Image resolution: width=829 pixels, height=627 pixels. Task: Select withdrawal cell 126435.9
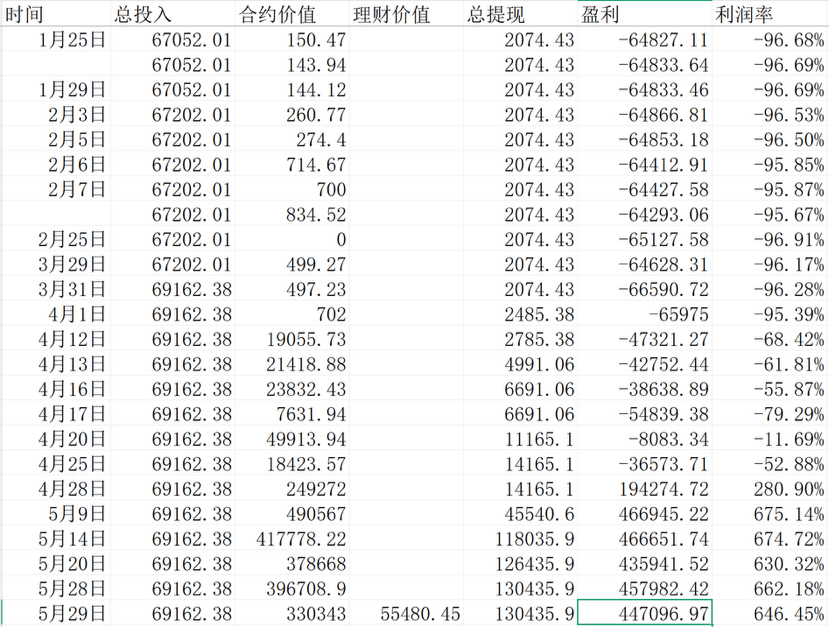click(520, 564)
